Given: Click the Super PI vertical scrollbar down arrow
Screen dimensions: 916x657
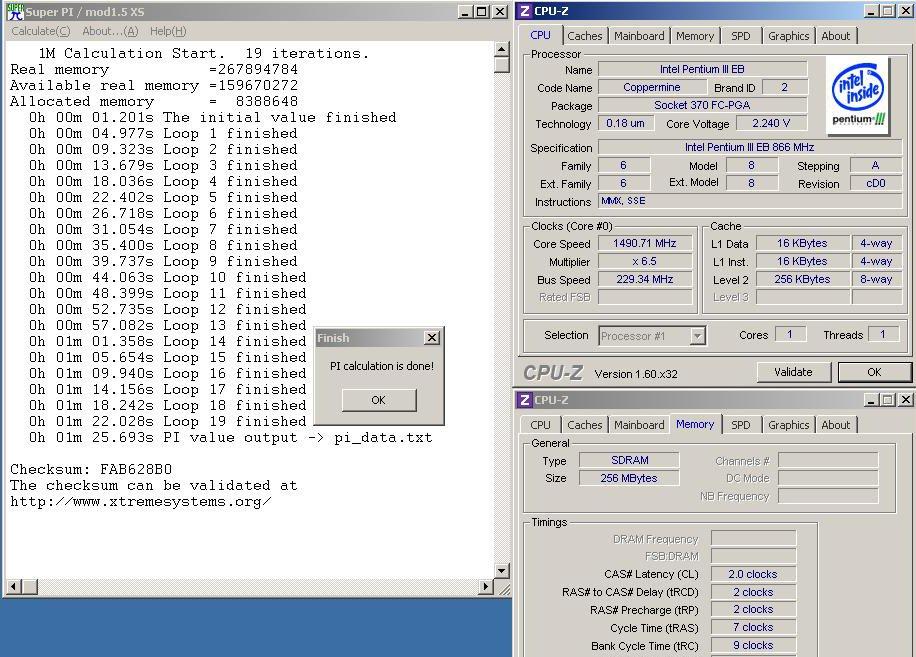Looking at the screenshot, I should point(501,571).
